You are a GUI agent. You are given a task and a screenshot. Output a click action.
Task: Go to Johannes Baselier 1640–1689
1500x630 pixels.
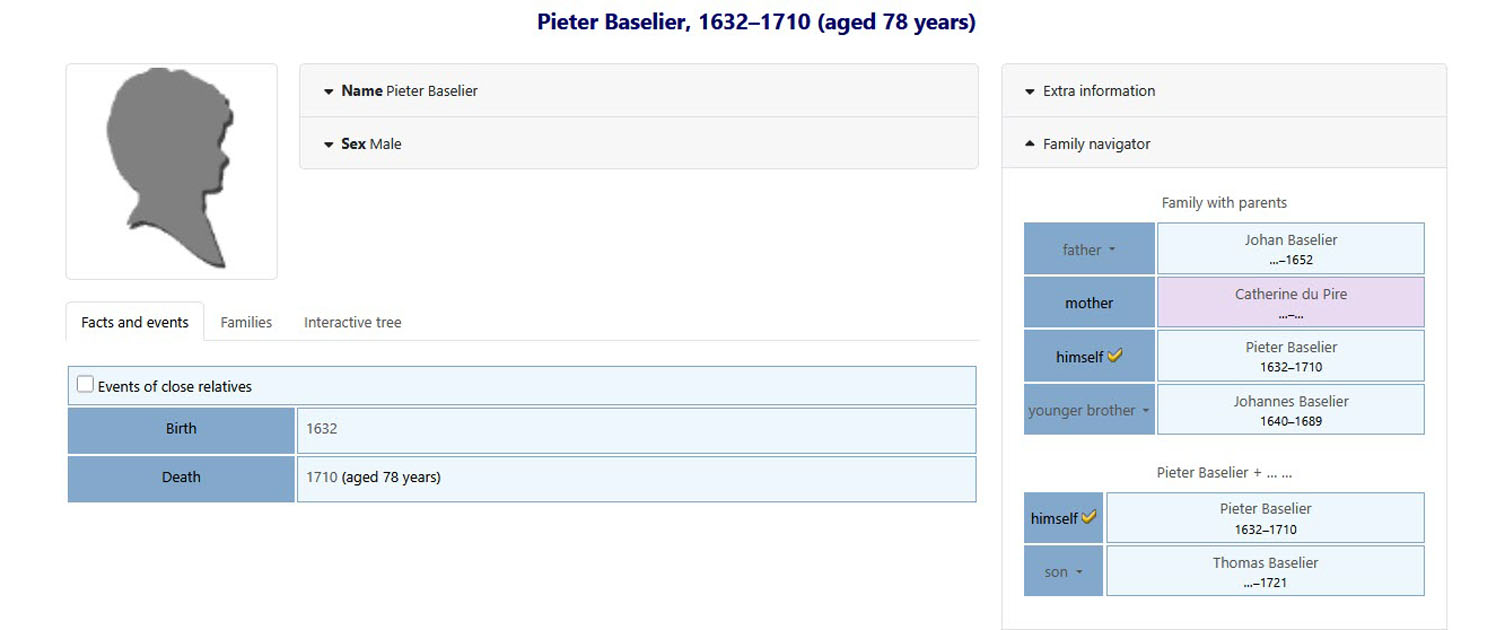1291,410
